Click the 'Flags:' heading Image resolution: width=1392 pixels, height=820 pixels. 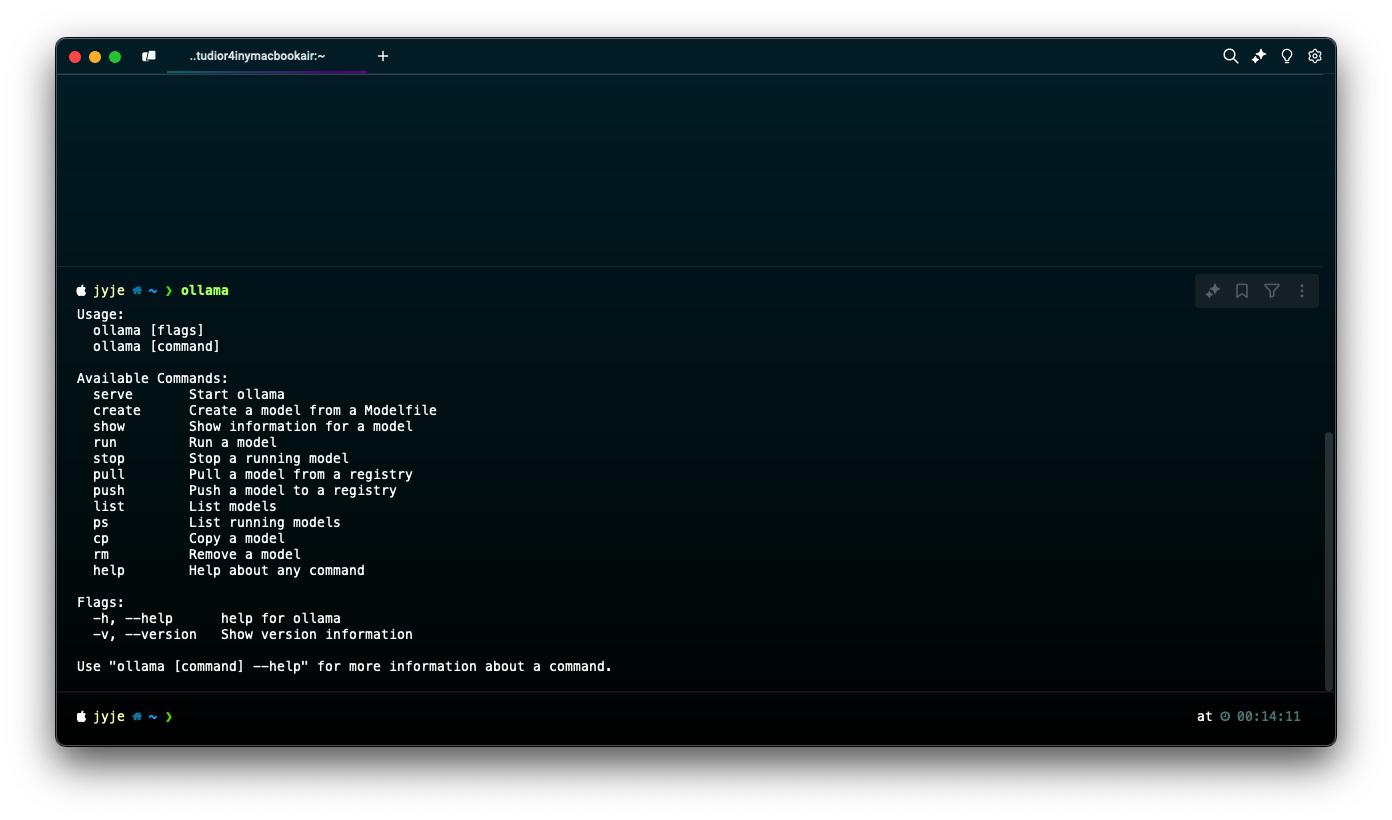click(101, 602)
